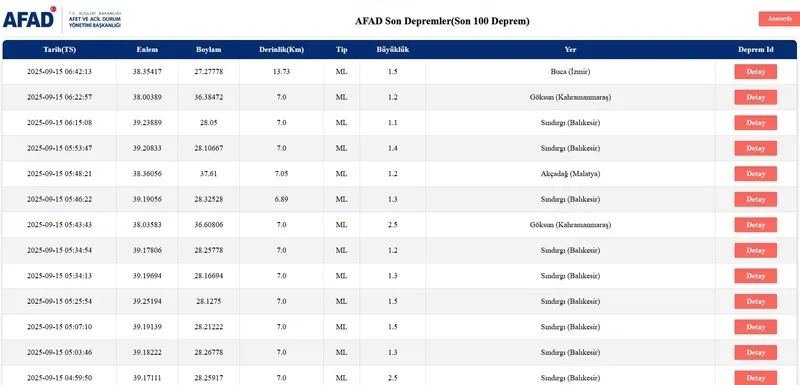Select magnitude 2.5 in the 05:43:43 row
Image resolution: width=800 pixels, height=385 pixels.
click(x=392, y=224)
